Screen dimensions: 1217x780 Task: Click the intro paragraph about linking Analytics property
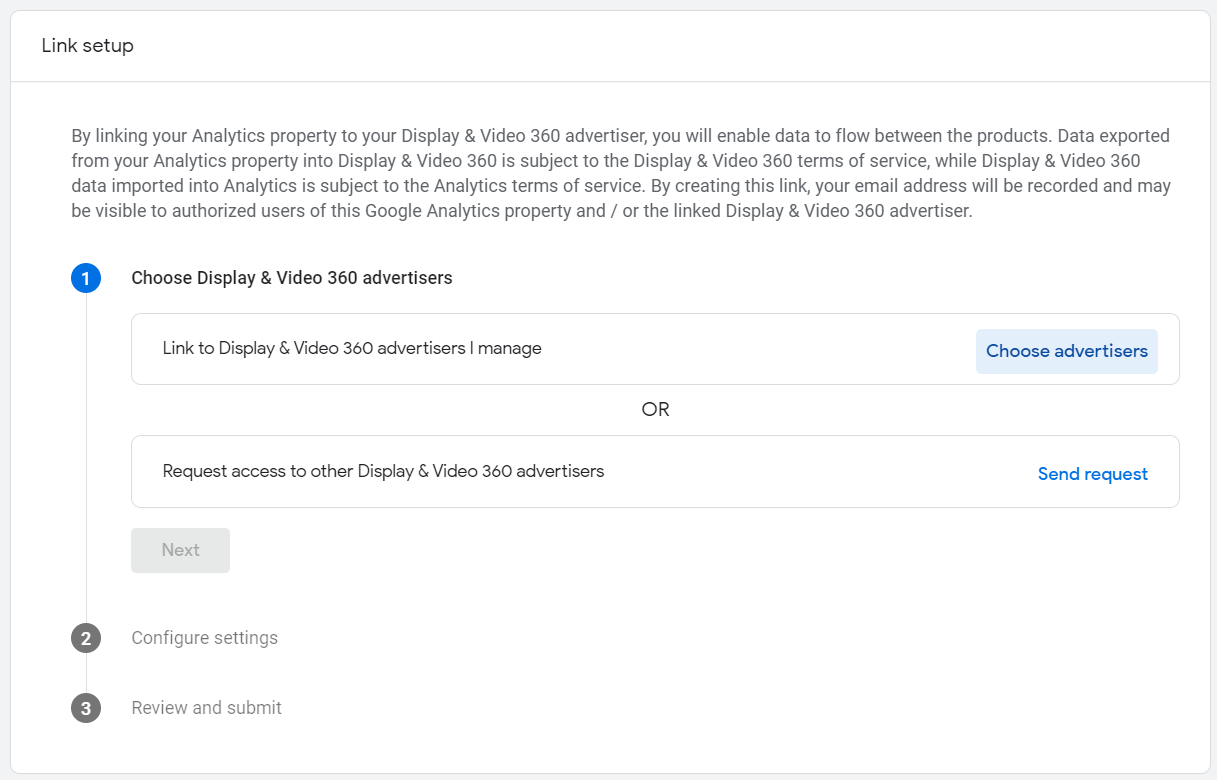[x=621, y=173]
